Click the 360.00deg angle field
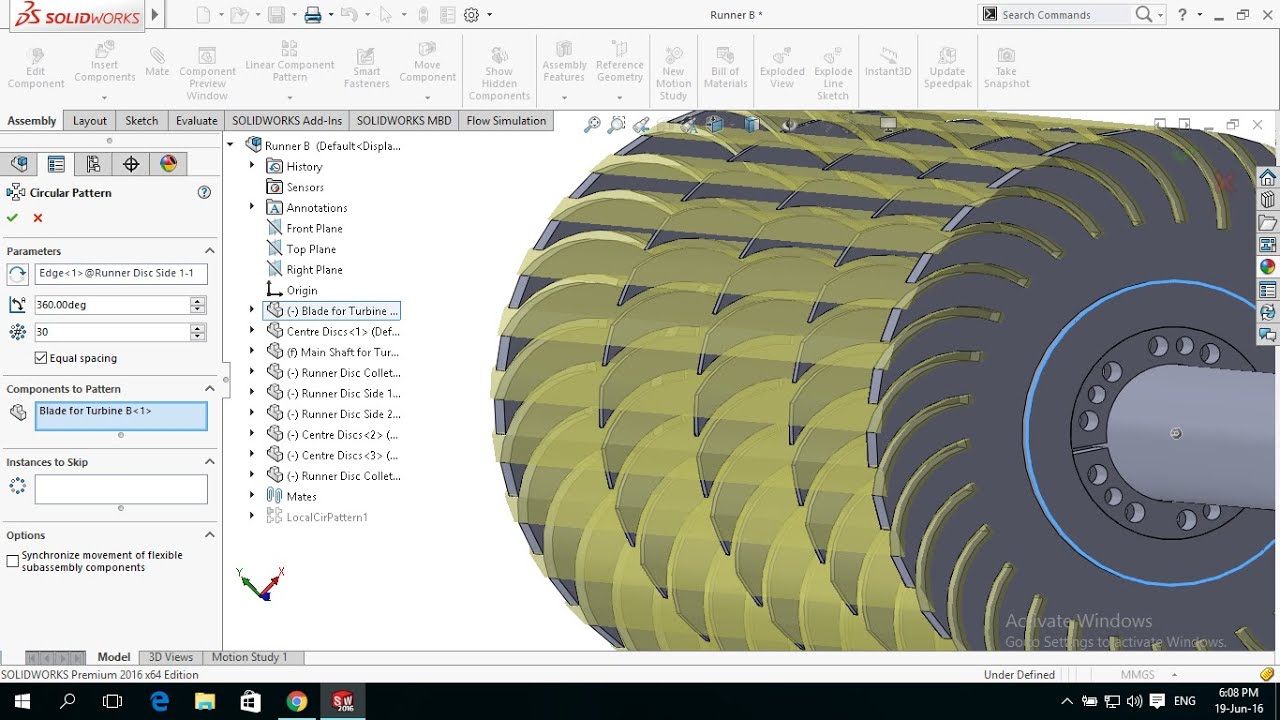The height and width of the screenshot is (720, 1280). (x=112, y=305)
